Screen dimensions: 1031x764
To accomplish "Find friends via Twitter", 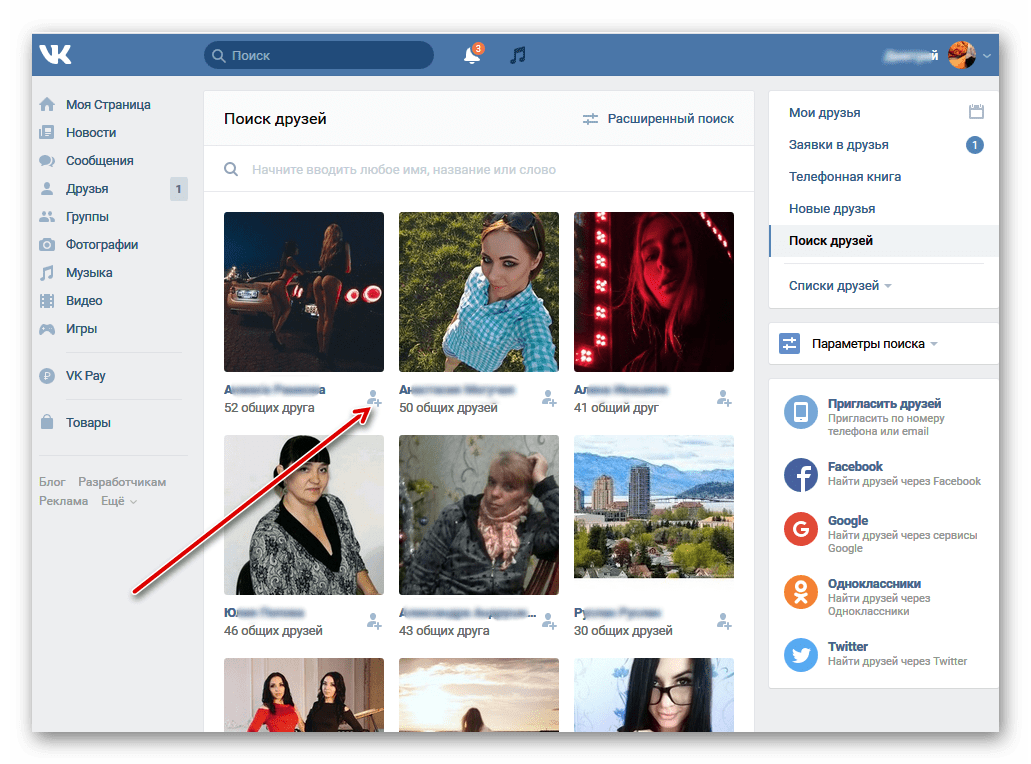I will pyautogui.click(x=875, y=654).
